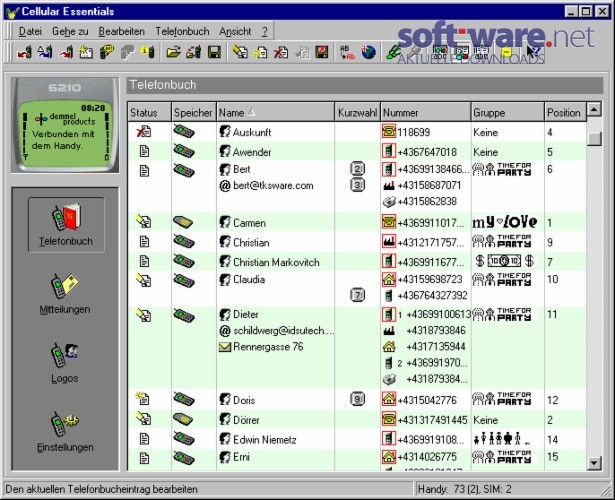Viewport: 615px width, 500px height.
Task: Click the envelope icon next to Rennergasse 76
Action: click(x=225, y=347)
